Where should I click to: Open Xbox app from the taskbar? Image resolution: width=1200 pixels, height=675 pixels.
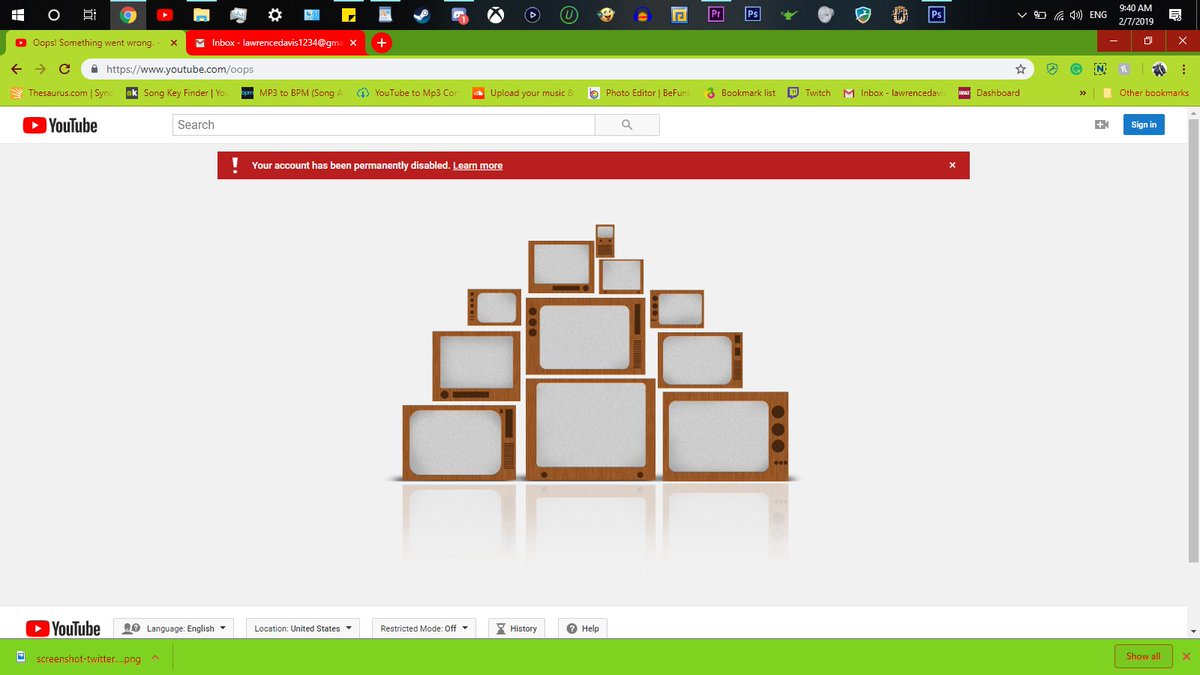pyautogui.click(x=495, y=15)
